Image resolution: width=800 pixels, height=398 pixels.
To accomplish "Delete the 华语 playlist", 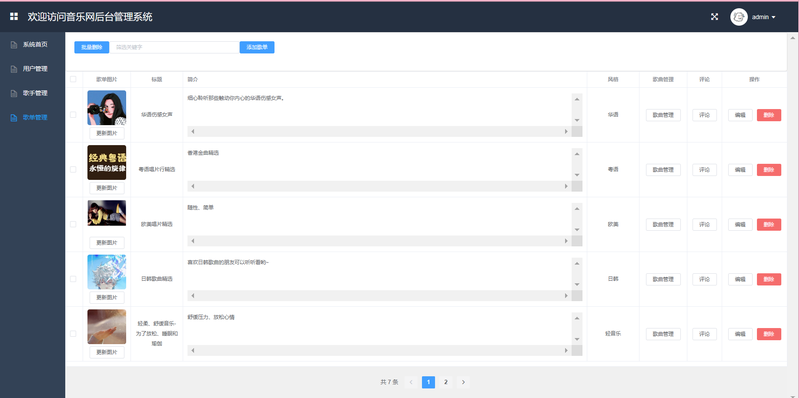I will [769, 115].
